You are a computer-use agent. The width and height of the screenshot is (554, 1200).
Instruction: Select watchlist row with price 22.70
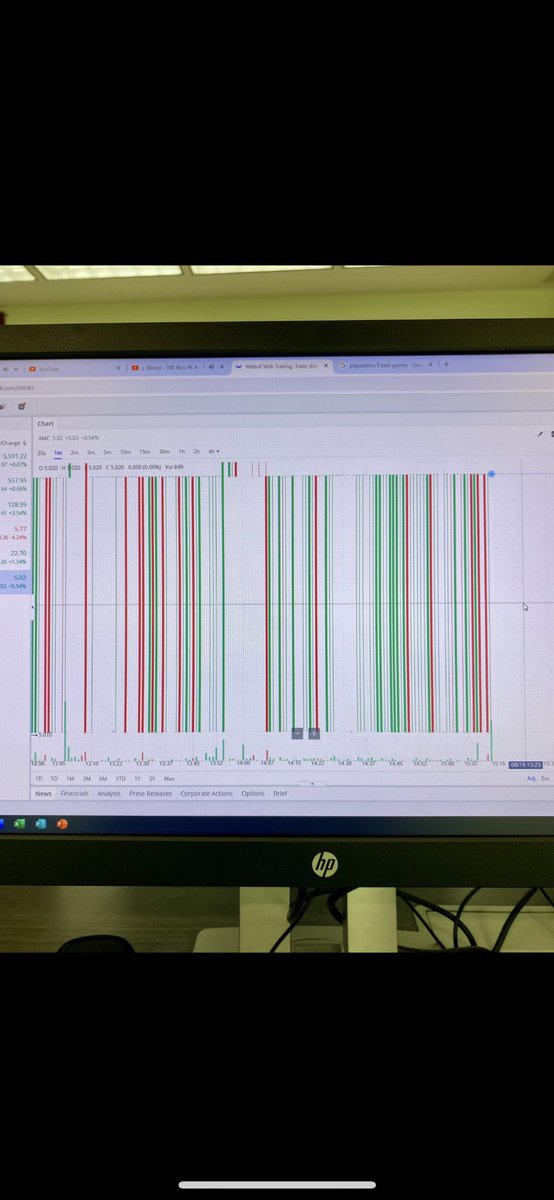tap(15, 556)
